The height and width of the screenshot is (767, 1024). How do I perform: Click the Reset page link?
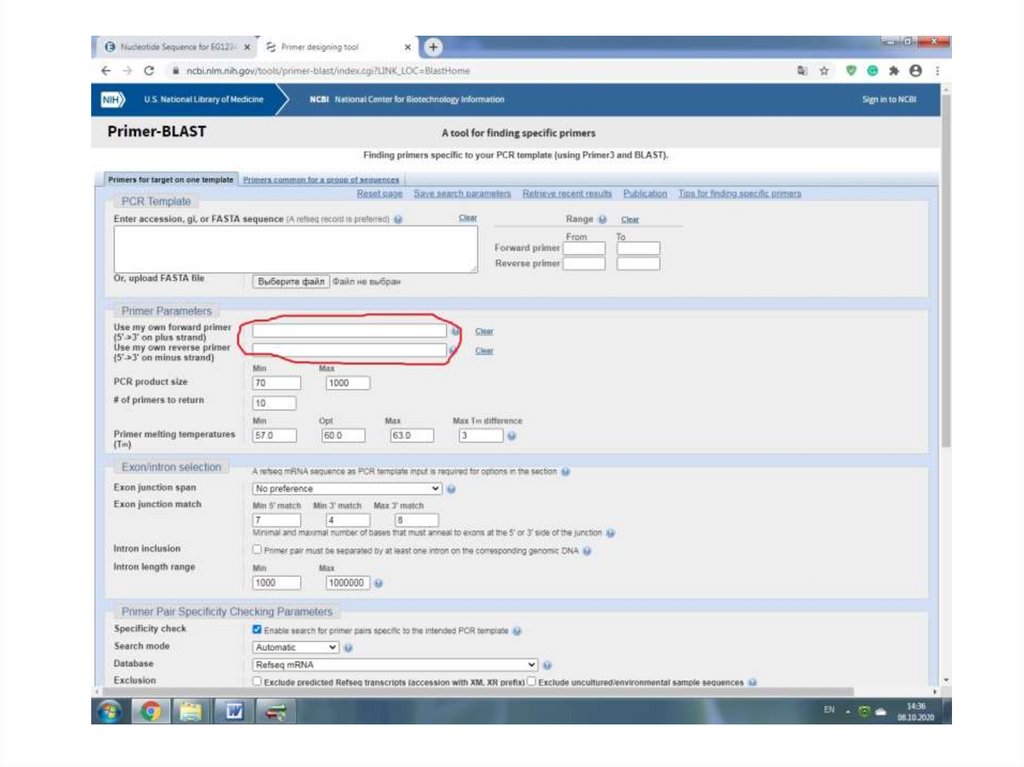[379, 193]
